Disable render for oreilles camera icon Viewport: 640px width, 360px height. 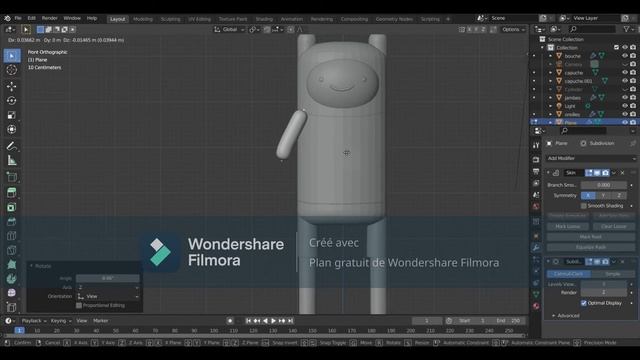633,114
